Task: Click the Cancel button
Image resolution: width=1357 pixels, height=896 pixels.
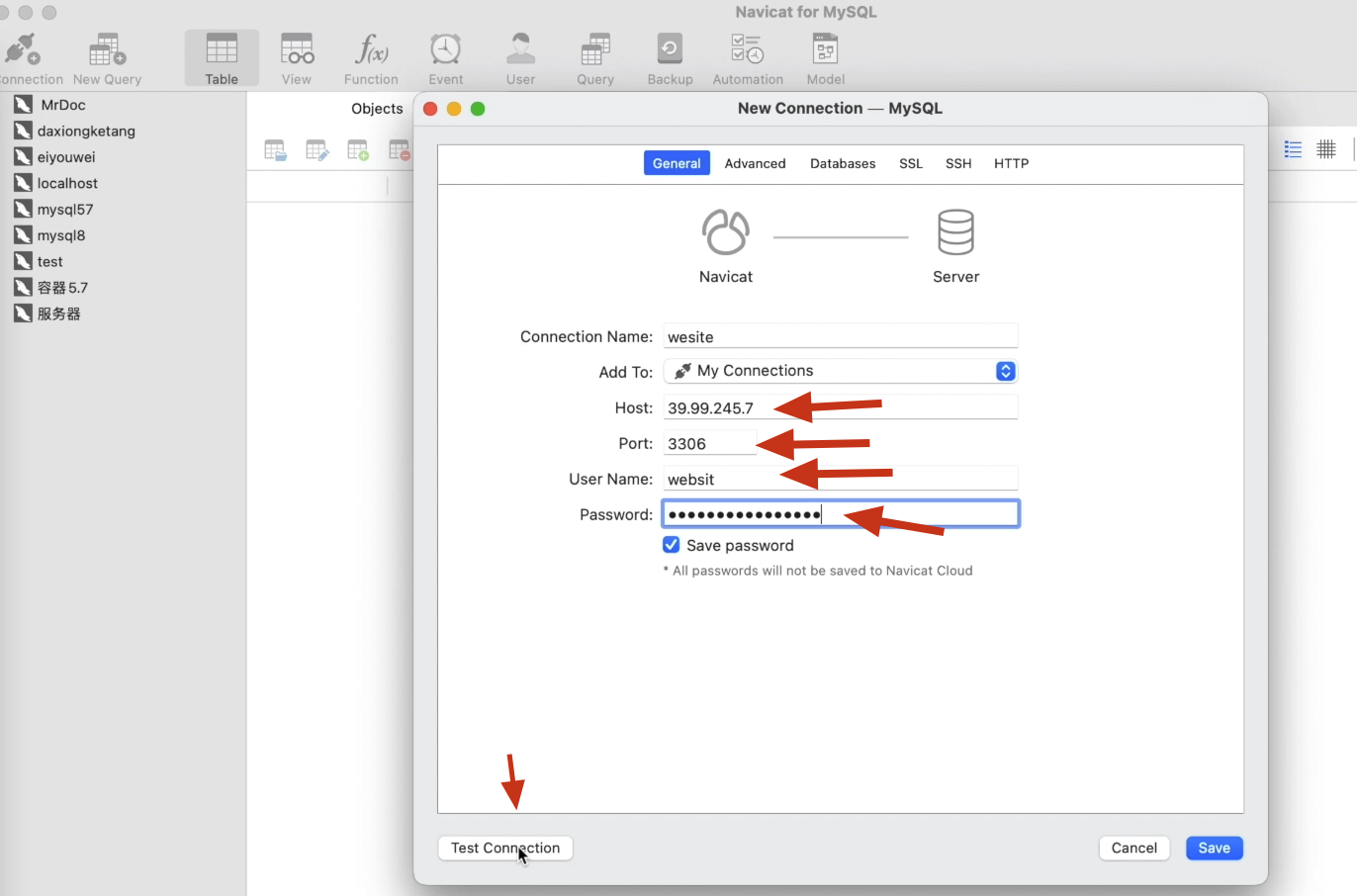Action: click(x=1134, y=848)
